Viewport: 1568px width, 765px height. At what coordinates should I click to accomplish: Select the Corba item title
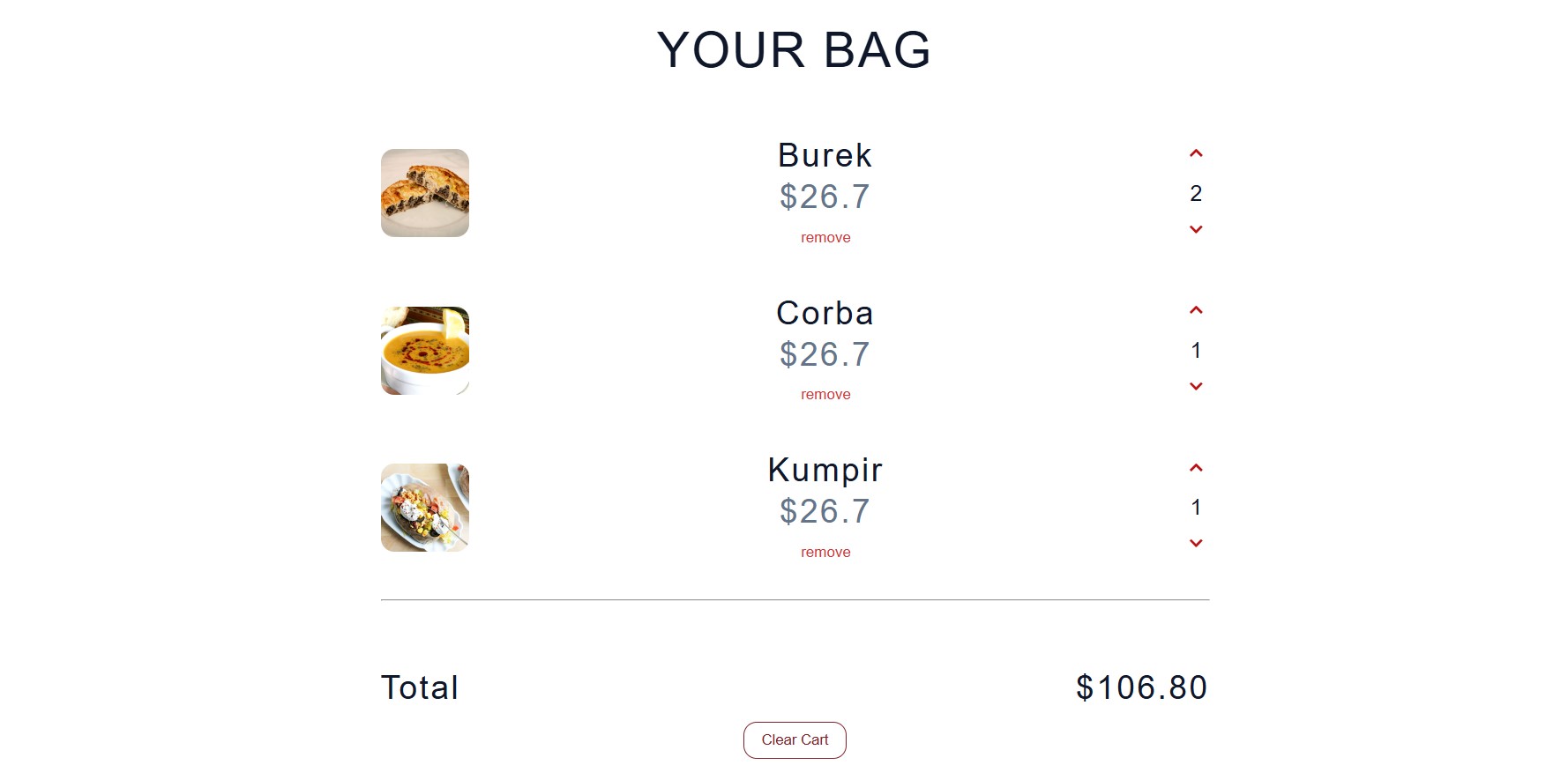[825, 313]
